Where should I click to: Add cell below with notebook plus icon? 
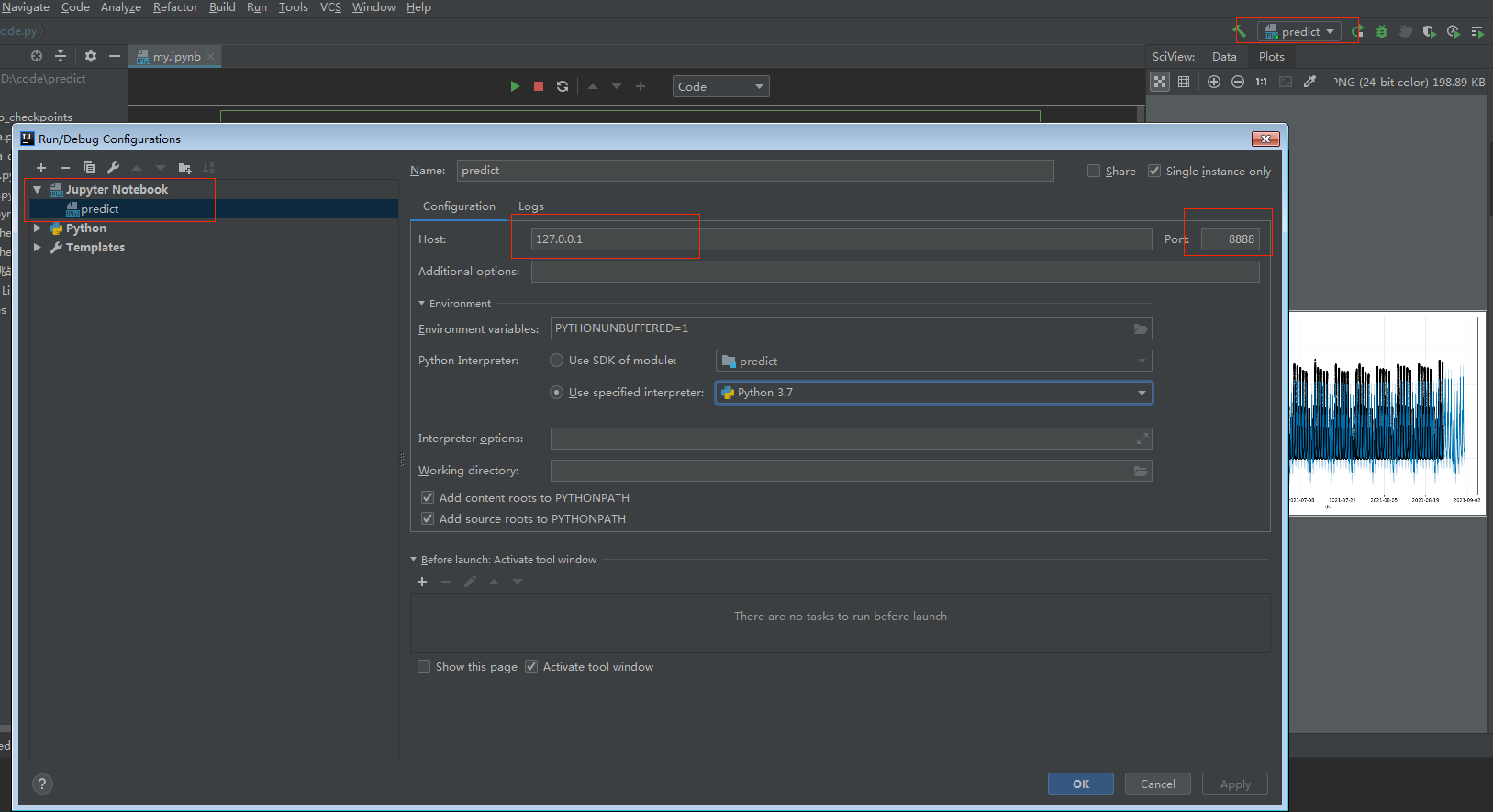641,86
